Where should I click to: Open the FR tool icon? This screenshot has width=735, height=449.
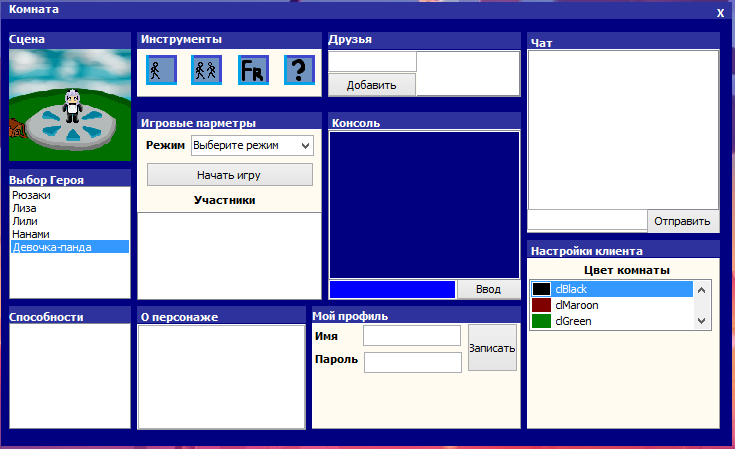click(x=253, y=70)
